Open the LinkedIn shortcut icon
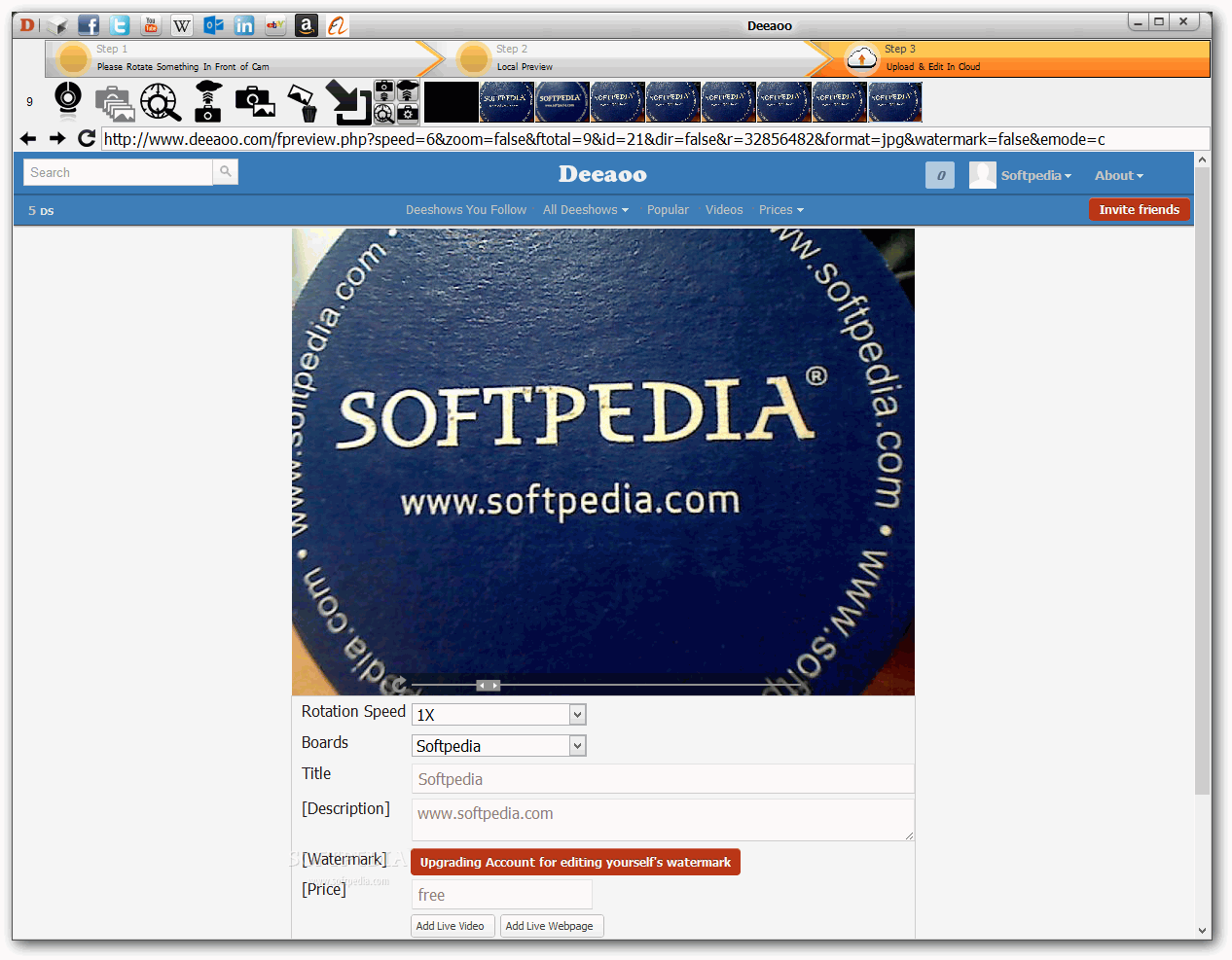The image size is (1232, 960). (x=244, y=25)
